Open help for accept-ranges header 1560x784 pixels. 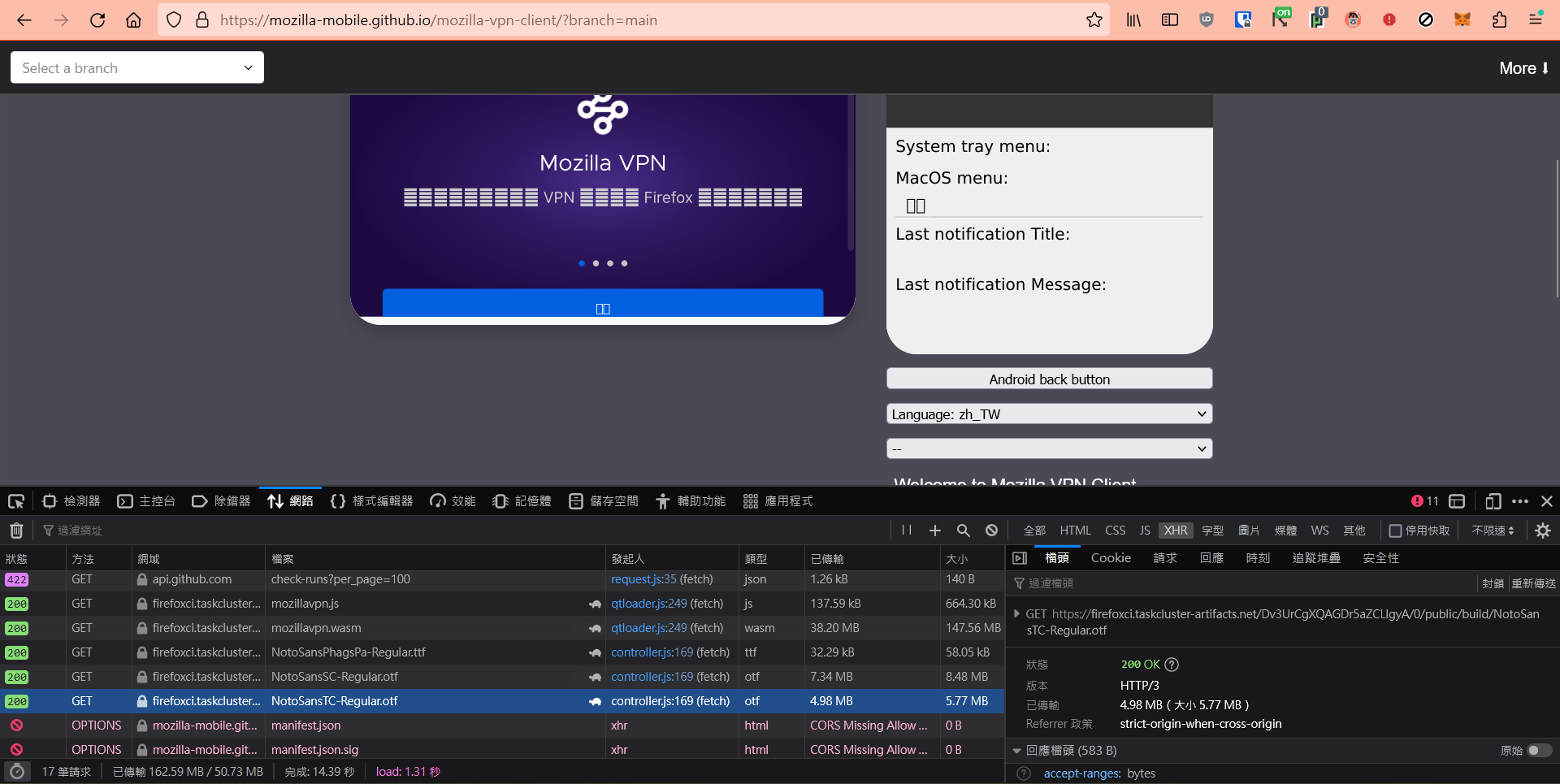point(1024,773)
